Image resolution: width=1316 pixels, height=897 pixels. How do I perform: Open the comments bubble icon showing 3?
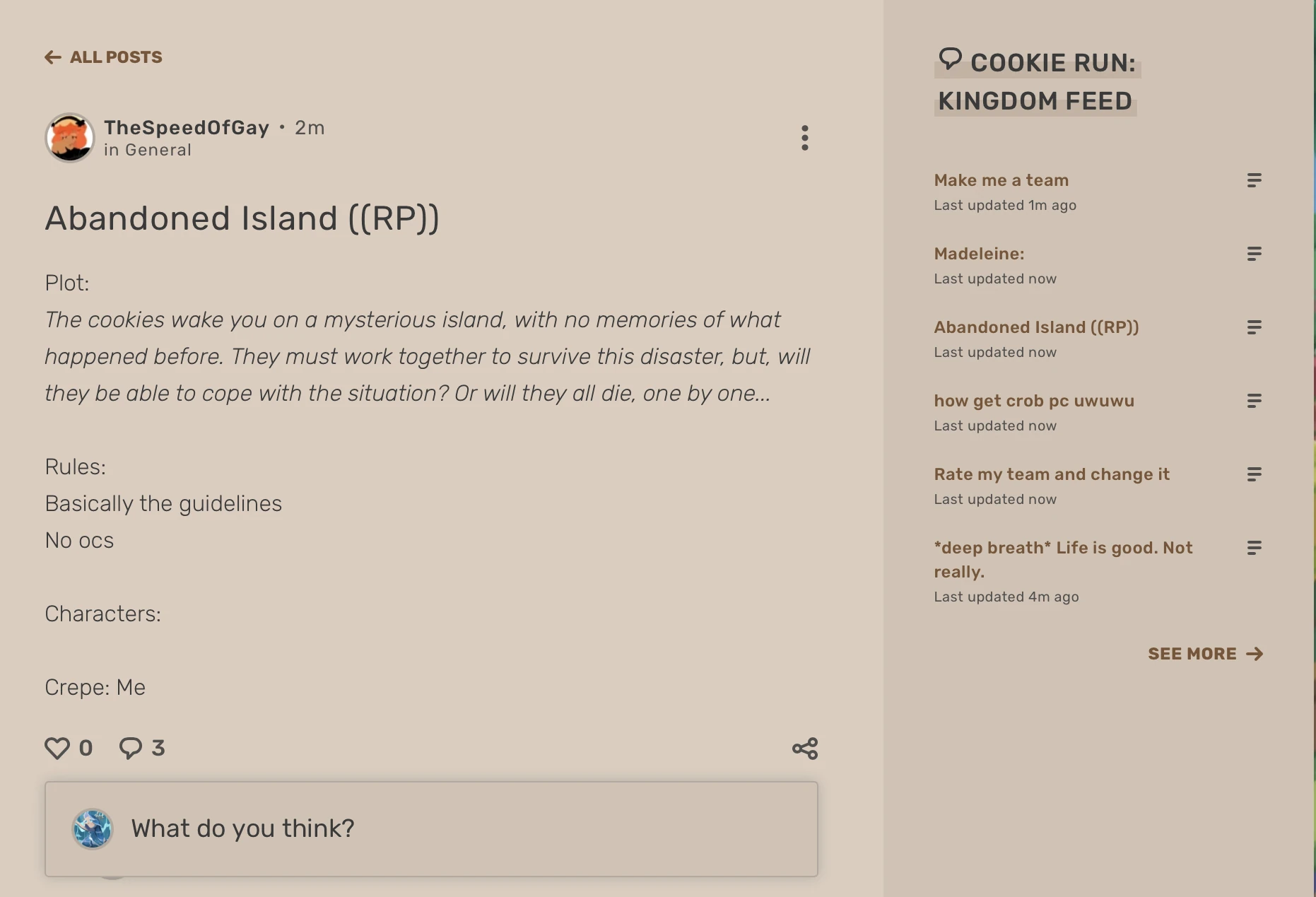(131, 748)
